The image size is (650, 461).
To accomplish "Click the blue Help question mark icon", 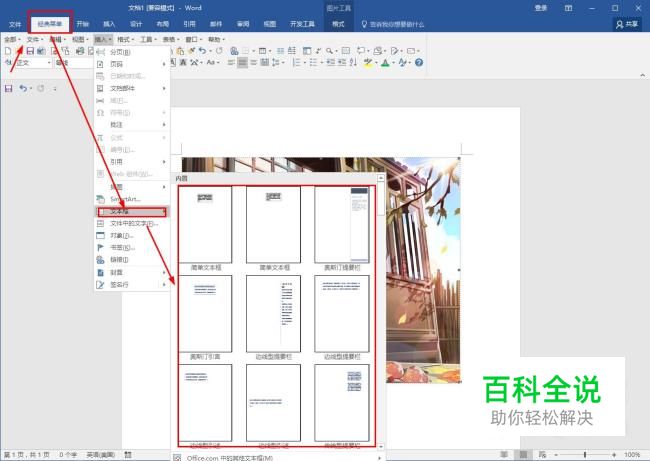I will click(419, 63).
